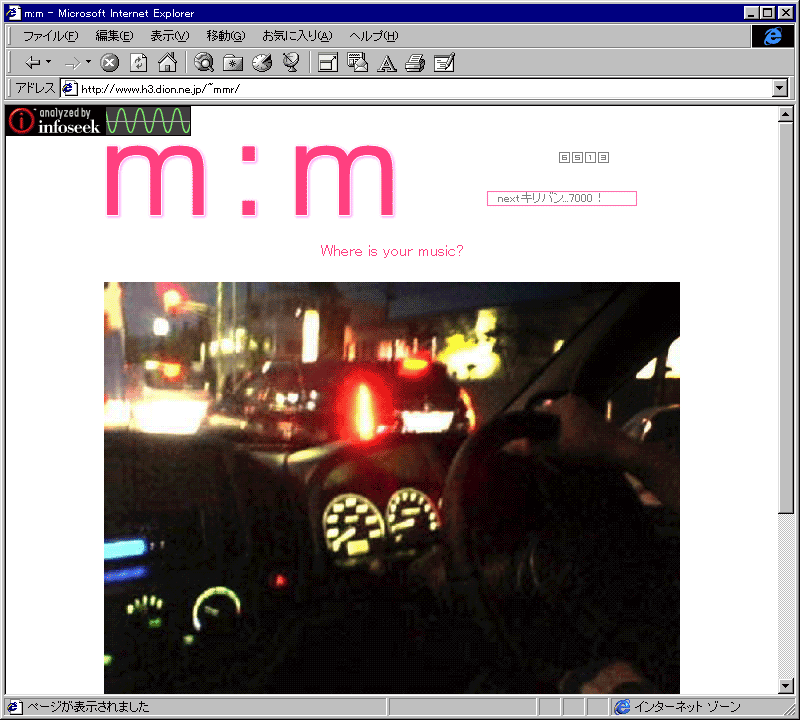The image size is (800, 720).
Task: Click the status bar page icon
Action: tap(14, 707)
